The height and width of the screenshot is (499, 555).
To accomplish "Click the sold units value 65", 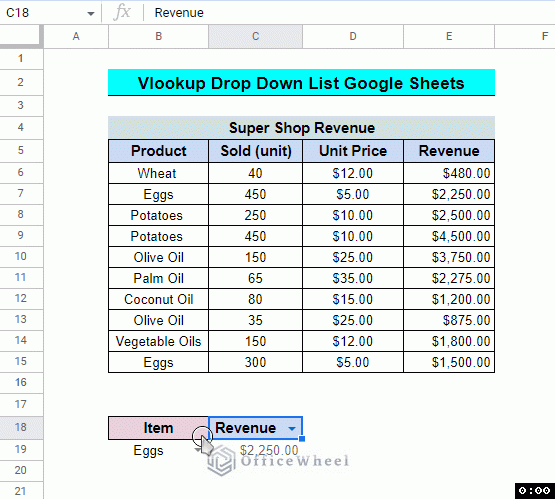I will (x=255, y=278).
